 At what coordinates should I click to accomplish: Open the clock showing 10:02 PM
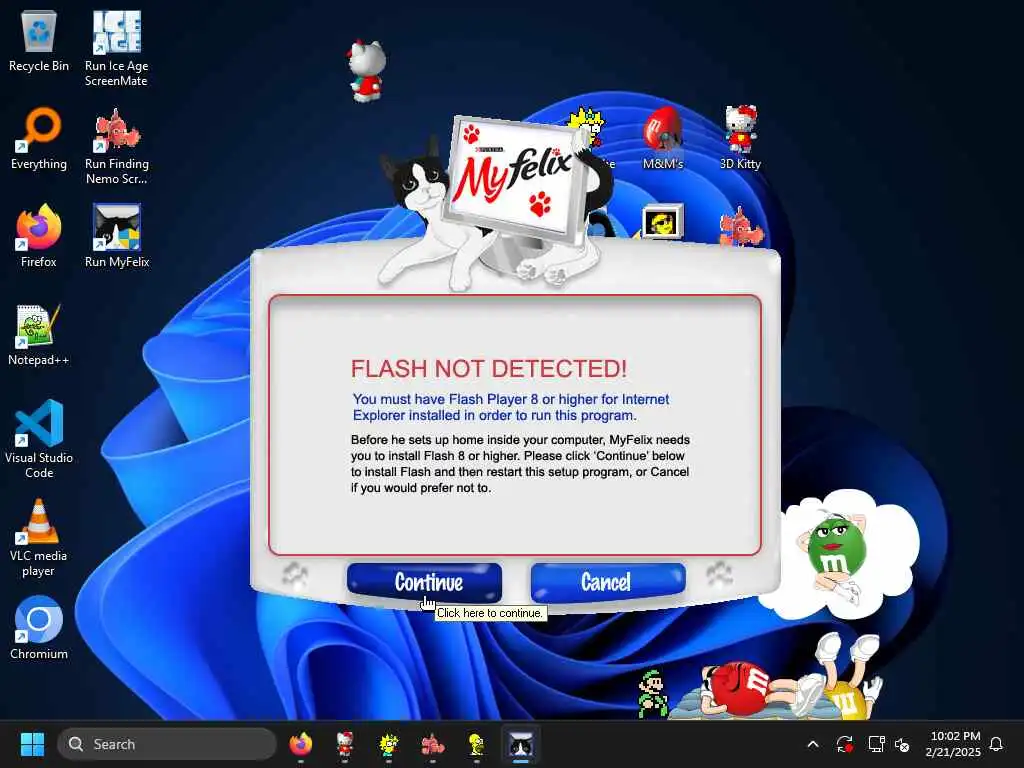pos(953,744)
